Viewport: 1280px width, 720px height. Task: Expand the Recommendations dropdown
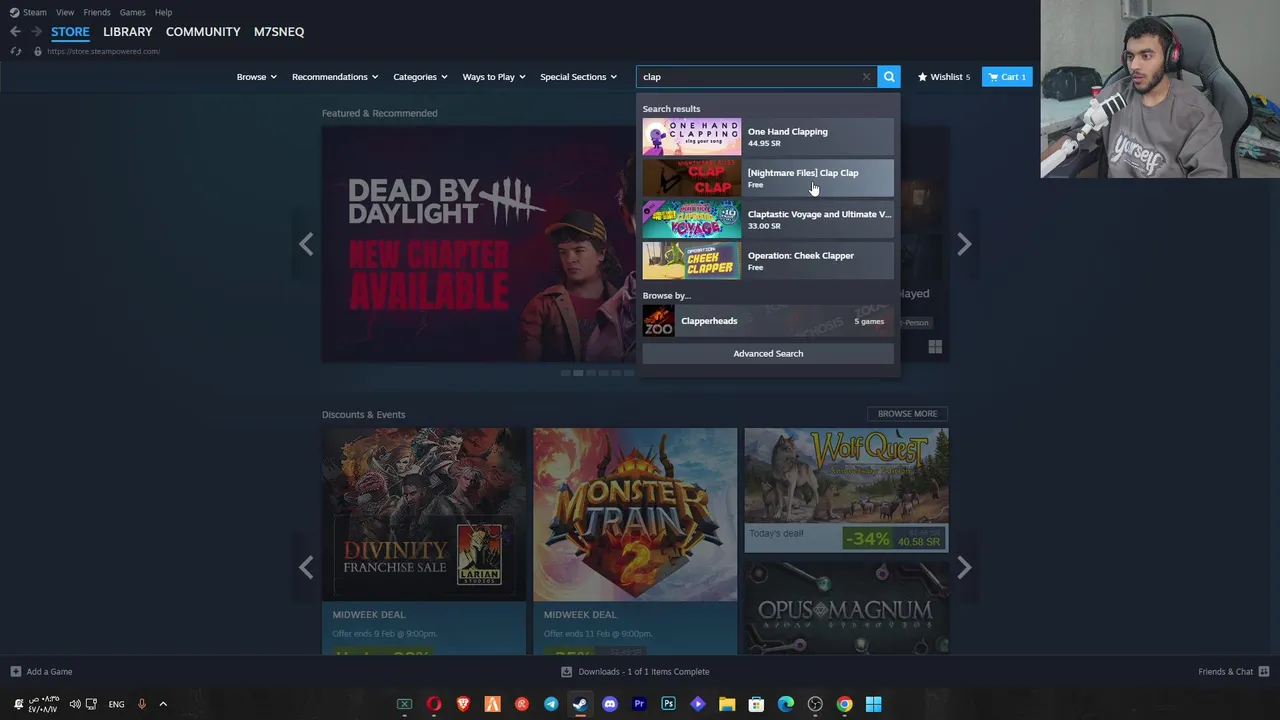coord(335,77)
